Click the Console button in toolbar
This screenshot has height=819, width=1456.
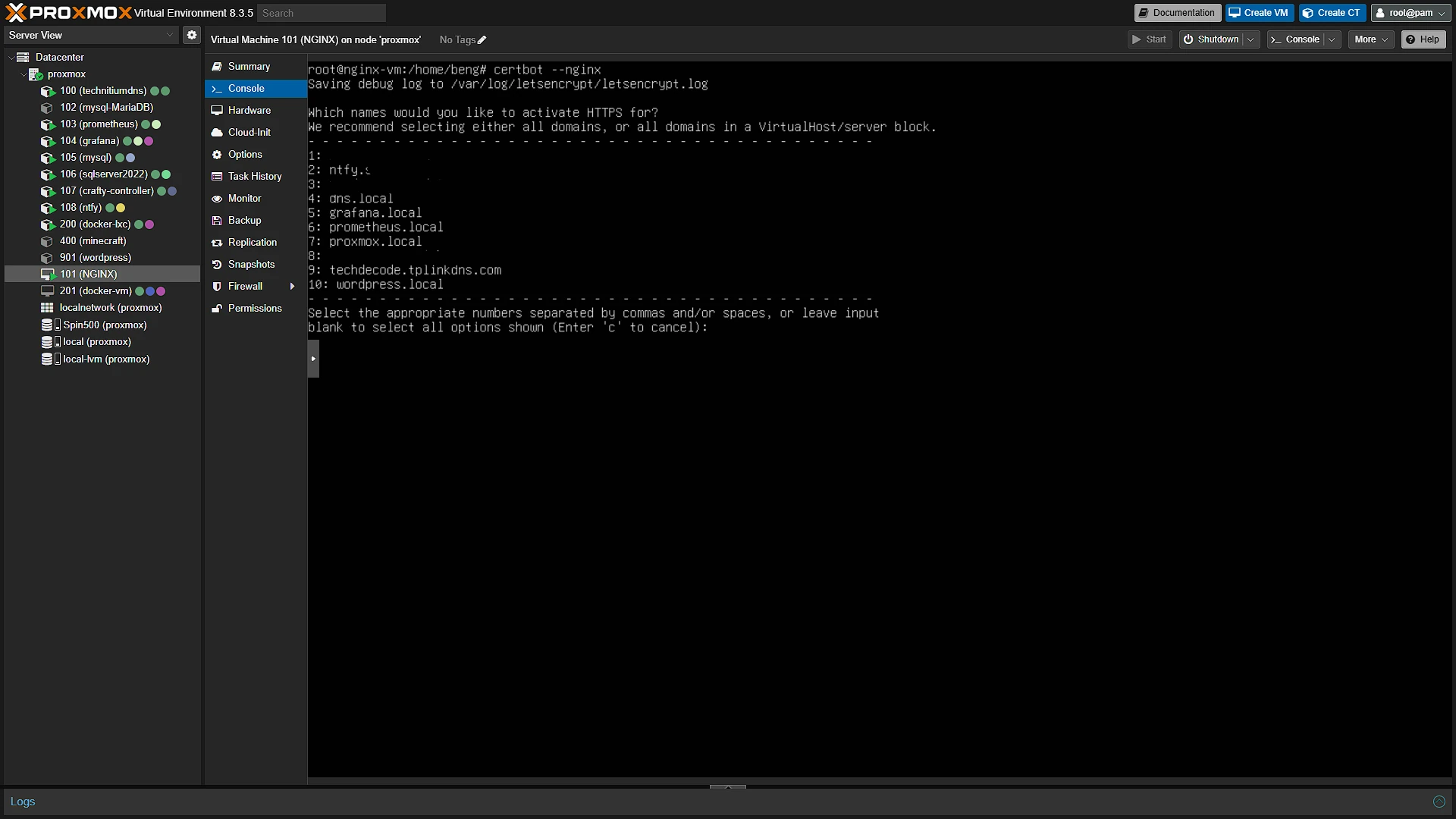pos(1295,39)
